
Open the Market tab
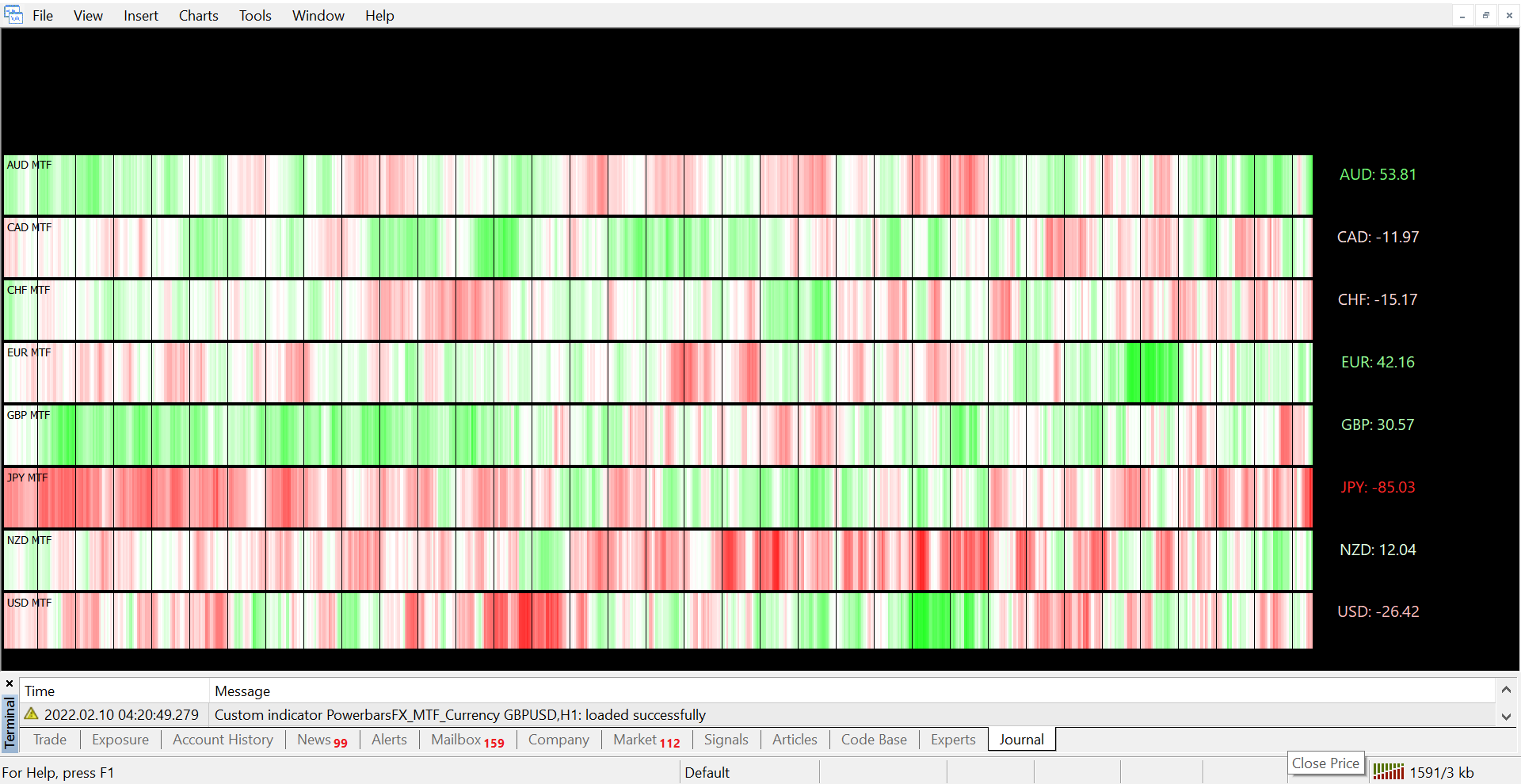pyautogui.click(x=646, y=740)
